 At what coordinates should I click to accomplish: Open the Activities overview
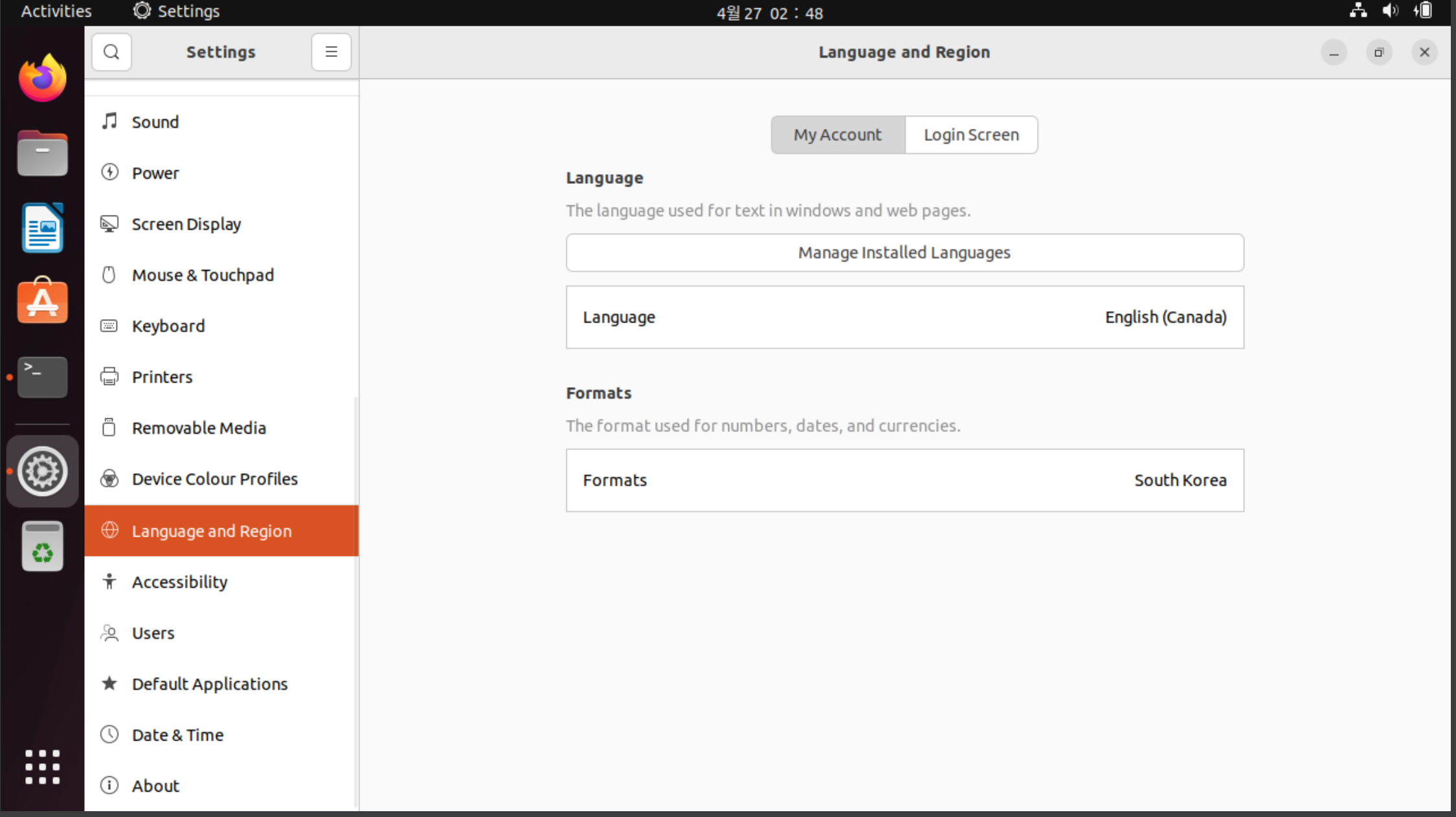click(56, 11)
